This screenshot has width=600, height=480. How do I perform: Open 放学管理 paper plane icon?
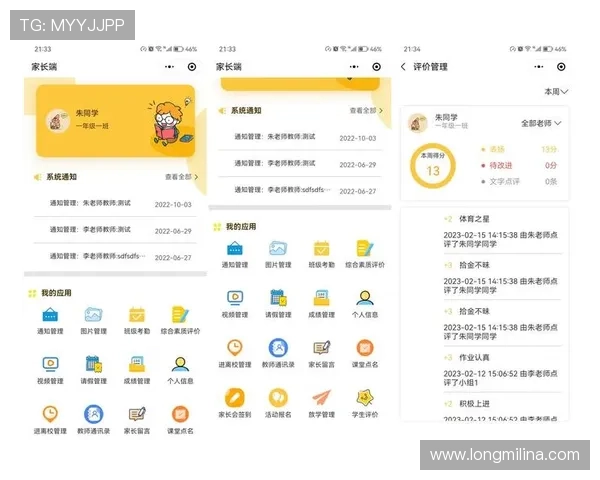[x=321, y=397]
